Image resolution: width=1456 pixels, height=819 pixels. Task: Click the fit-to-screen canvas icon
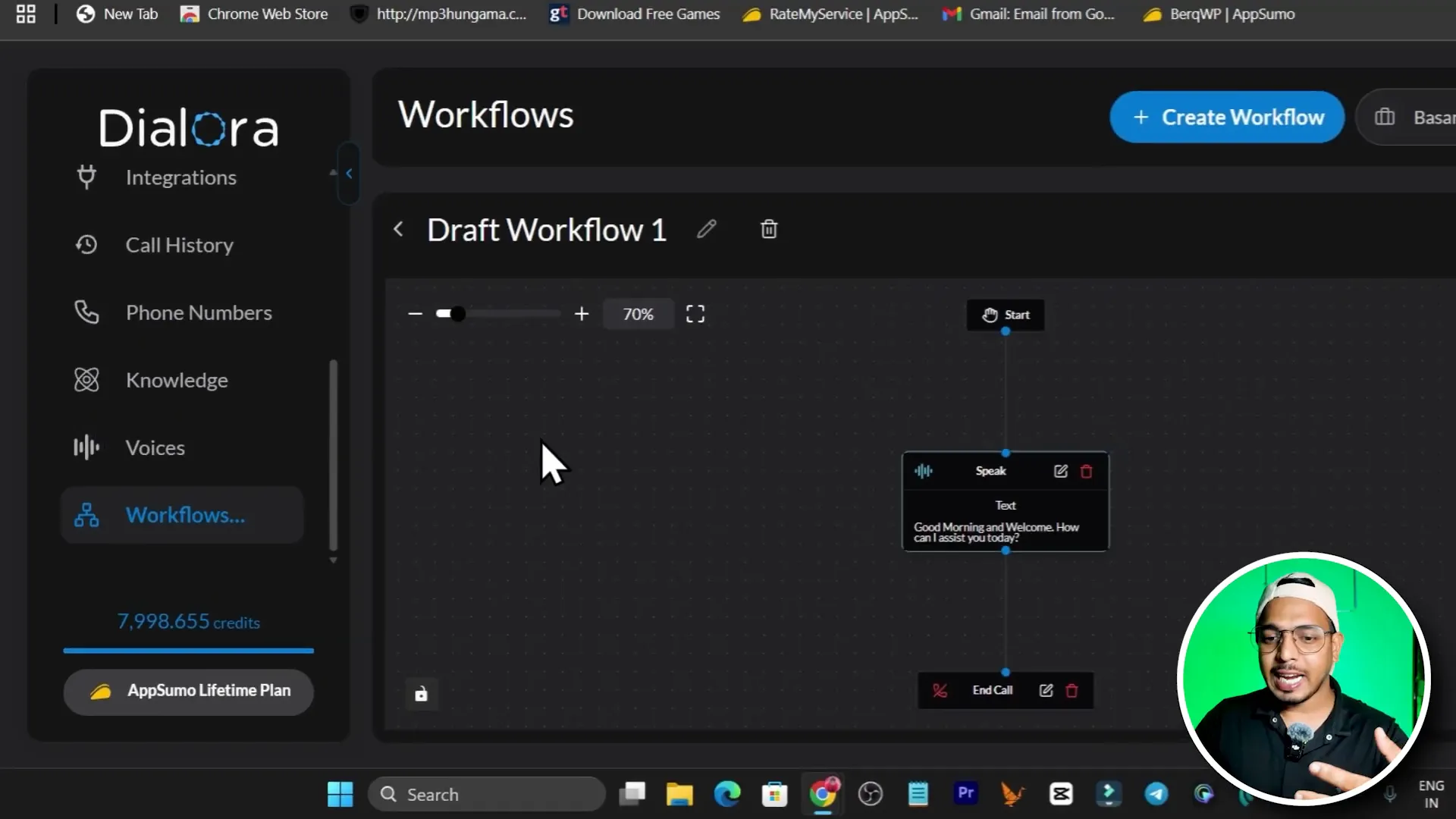click(x=695, y=314)
